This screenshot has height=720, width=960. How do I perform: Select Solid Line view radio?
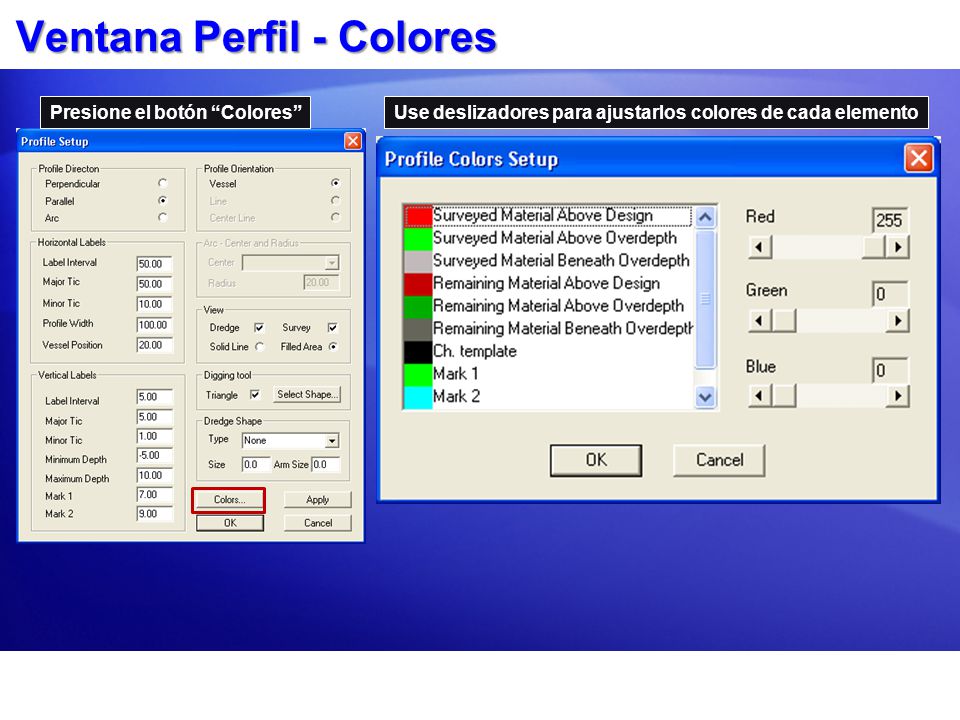tap(260, 347)
